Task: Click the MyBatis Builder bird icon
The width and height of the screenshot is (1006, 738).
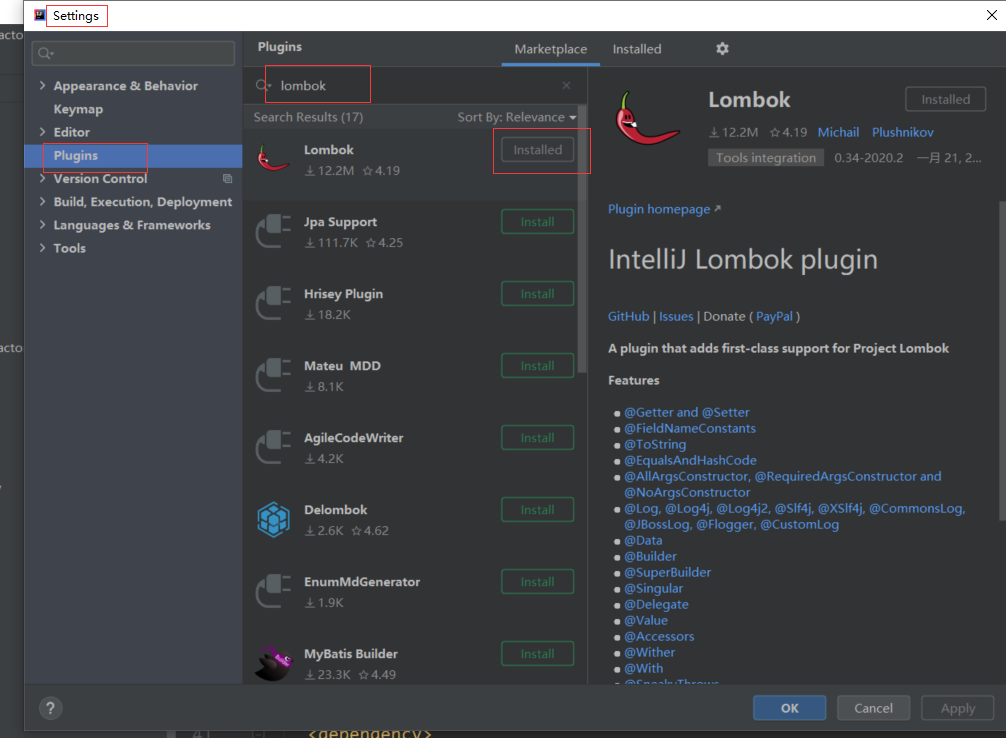Action: [274, 663]
